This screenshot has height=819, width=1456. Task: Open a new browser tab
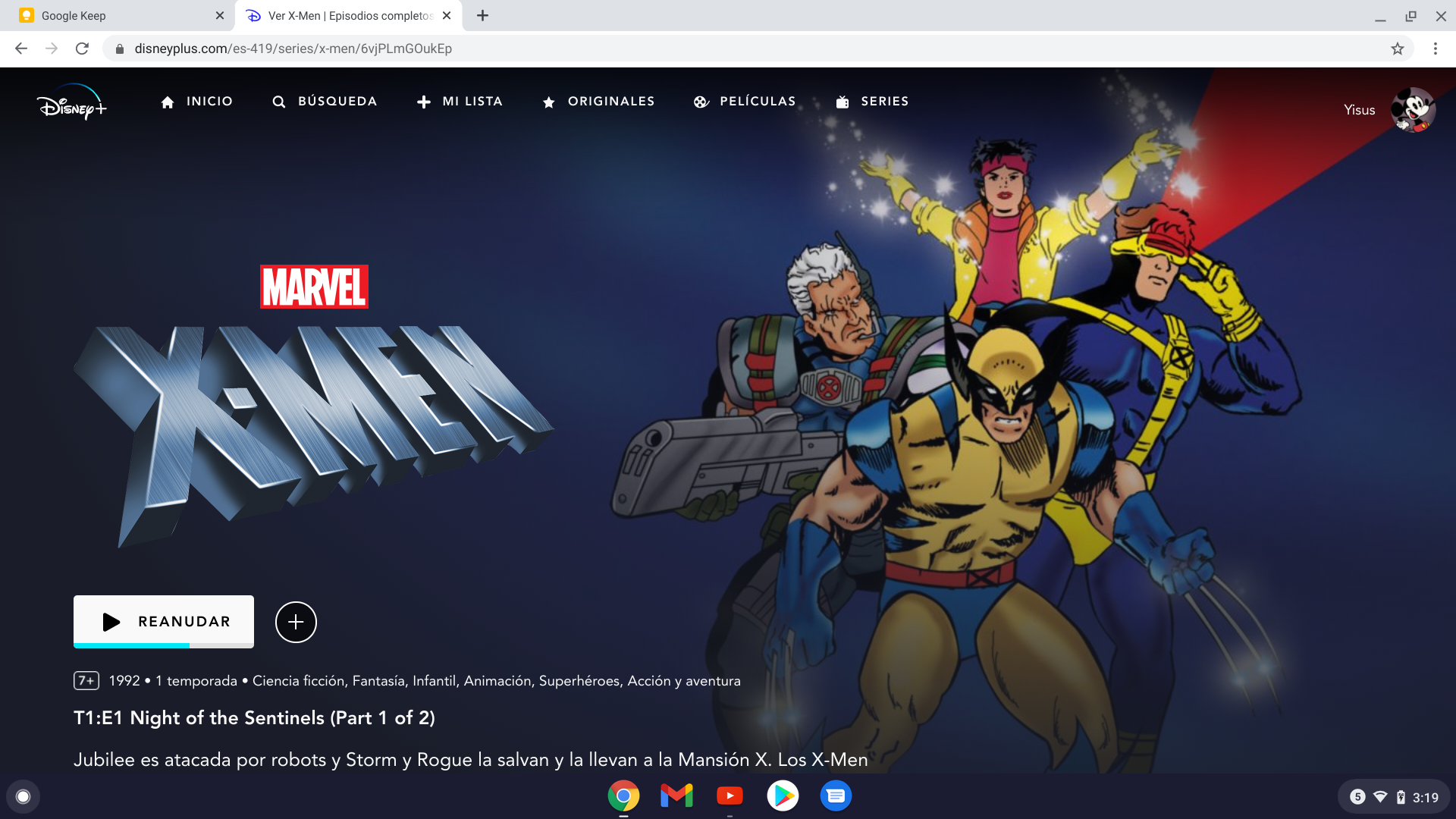click(482, 15)
